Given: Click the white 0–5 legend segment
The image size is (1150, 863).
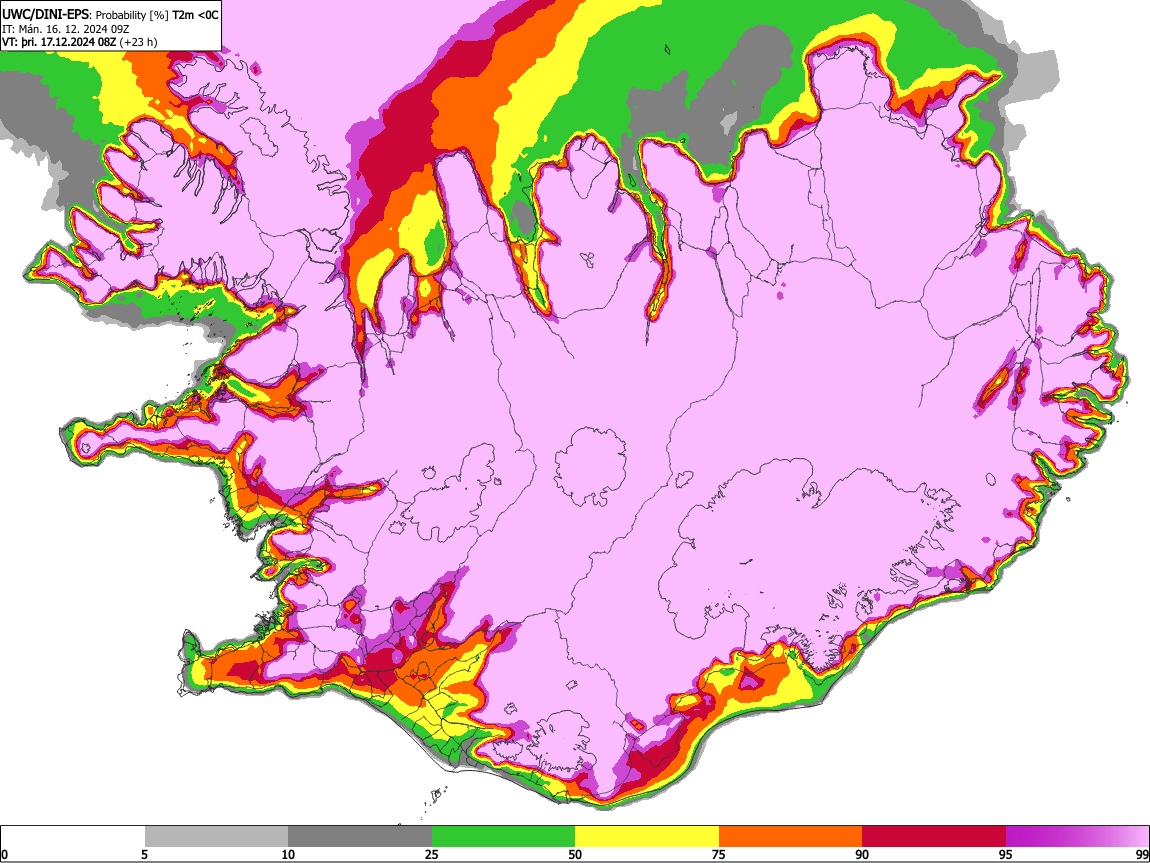Looking at the screenshot, I should [73, 836].
